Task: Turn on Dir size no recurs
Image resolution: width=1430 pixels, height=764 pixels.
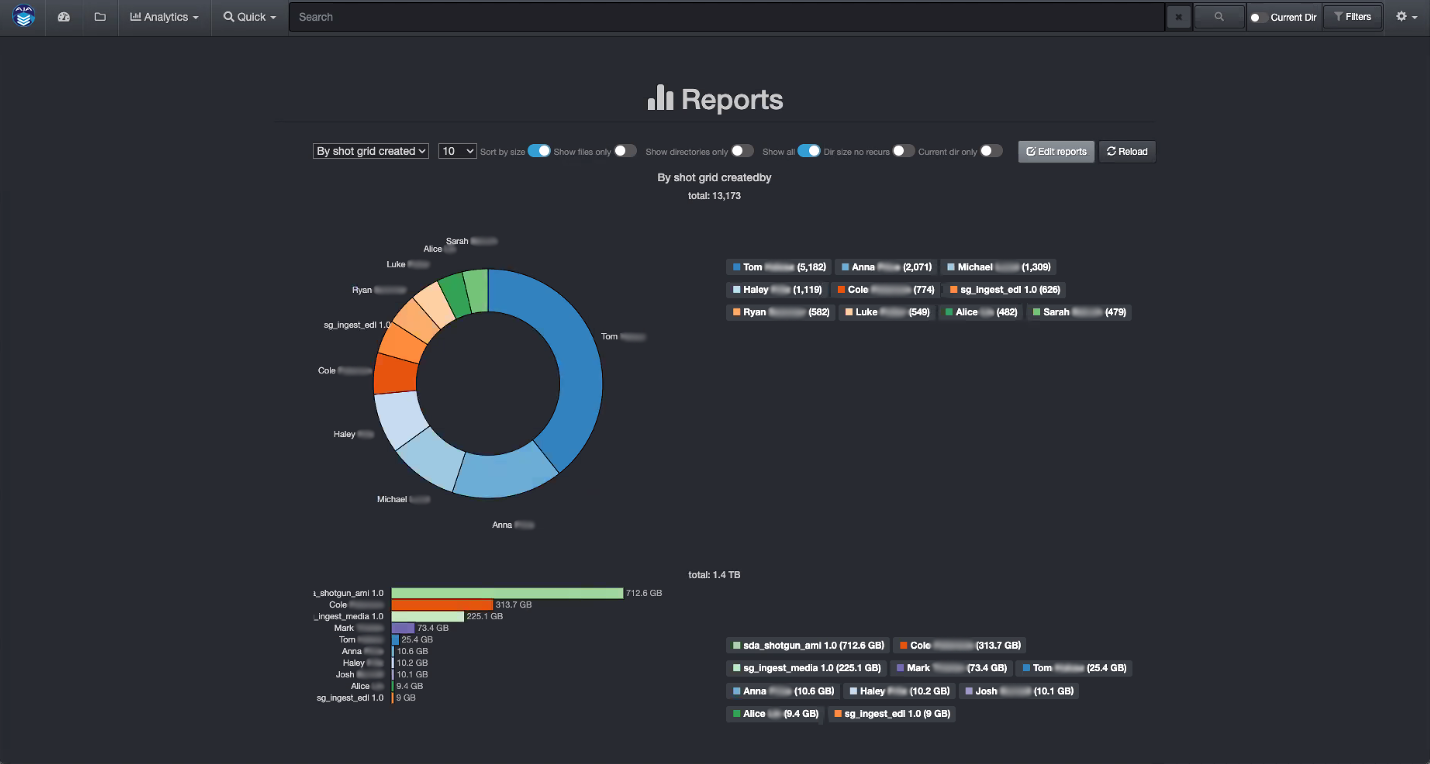Action: pos(903,150)
